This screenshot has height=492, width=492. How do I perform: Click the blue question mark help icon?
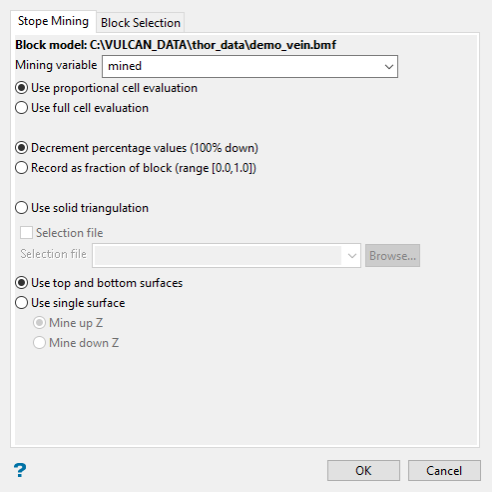(x=20, y=470)
